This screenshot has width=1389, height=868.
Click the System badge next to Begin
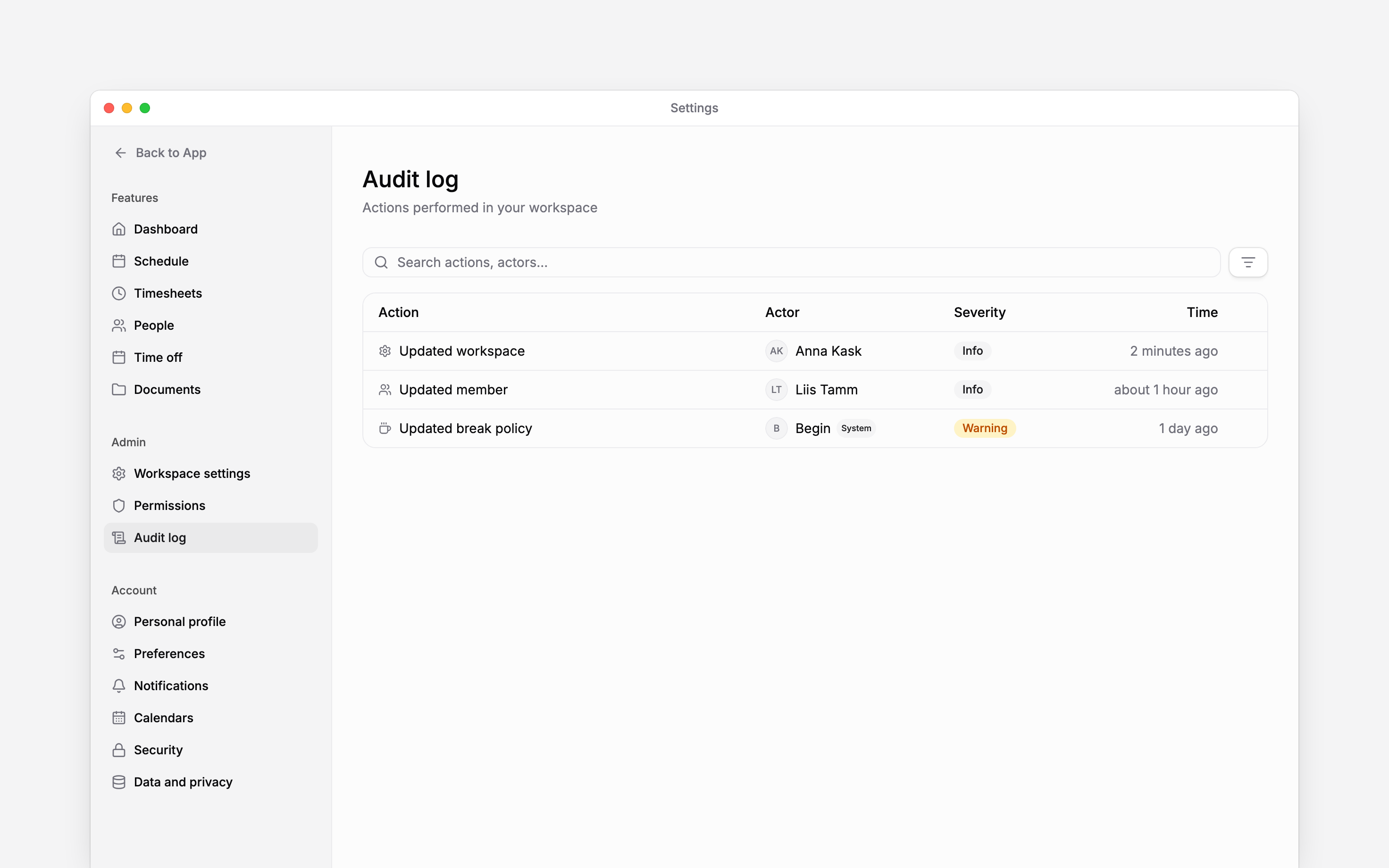tap(856, 428)
